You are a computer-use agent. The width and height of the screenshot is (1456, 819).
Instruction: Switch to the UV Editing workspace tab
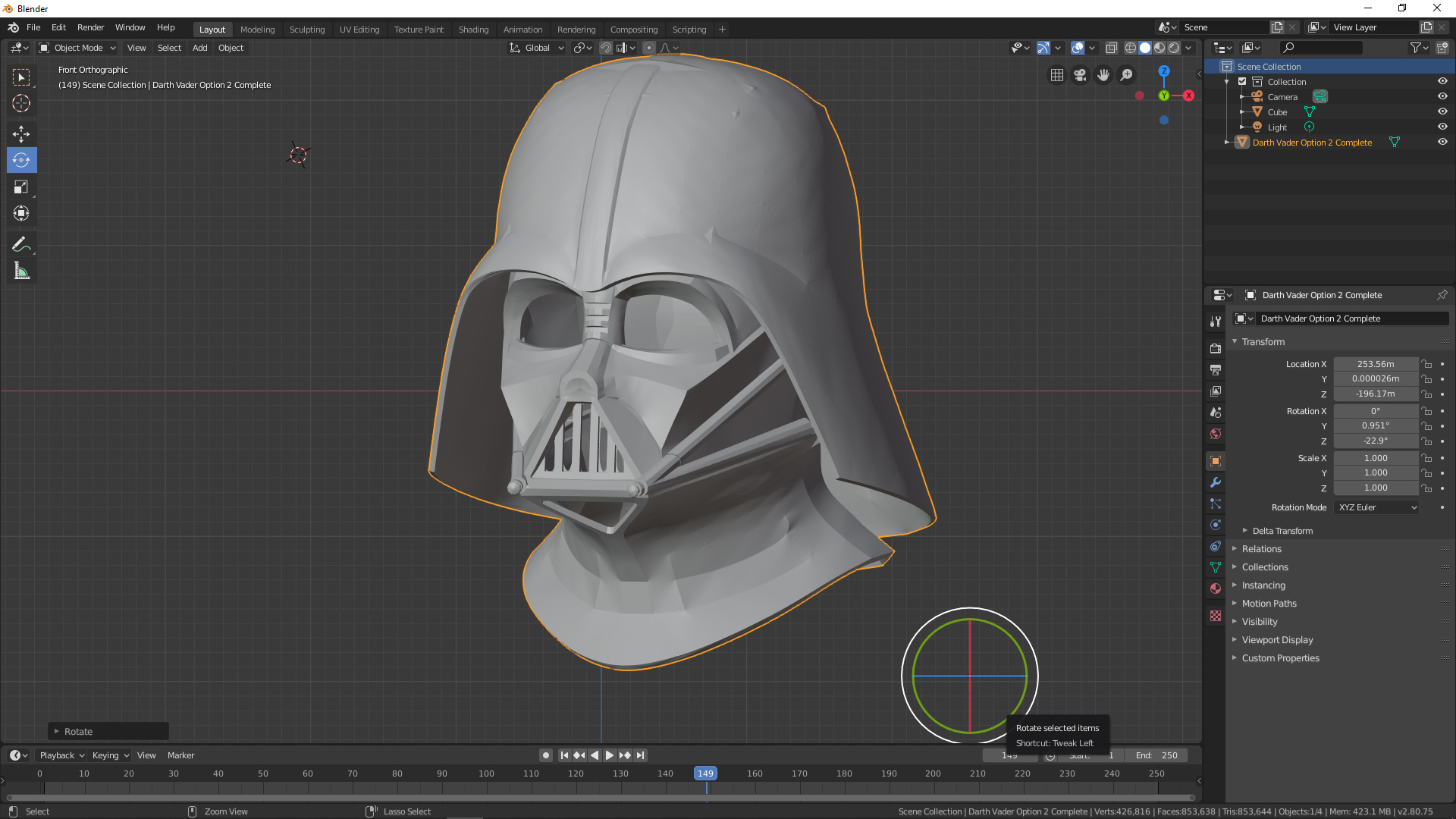(359, 30)
